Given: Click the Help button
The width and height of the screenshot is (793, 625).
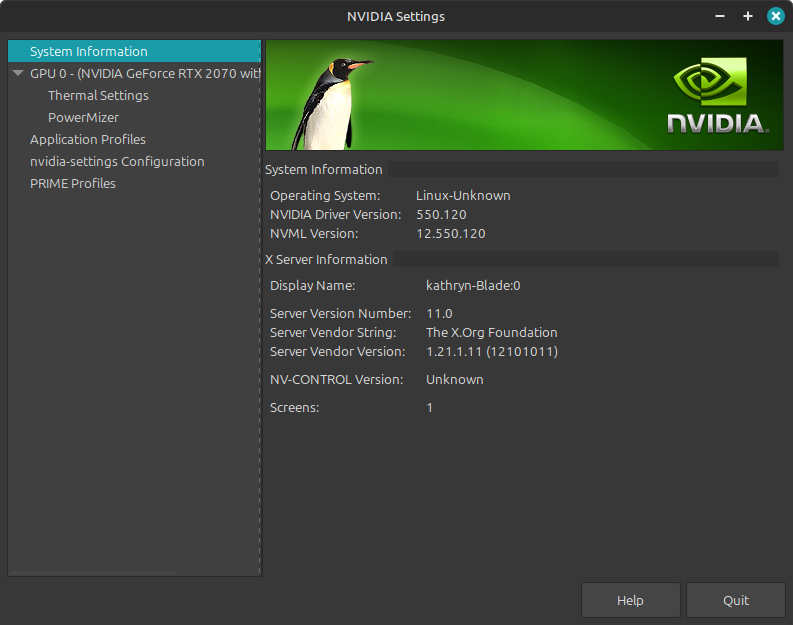Looking at the screenshot, I should pos(630,600).
